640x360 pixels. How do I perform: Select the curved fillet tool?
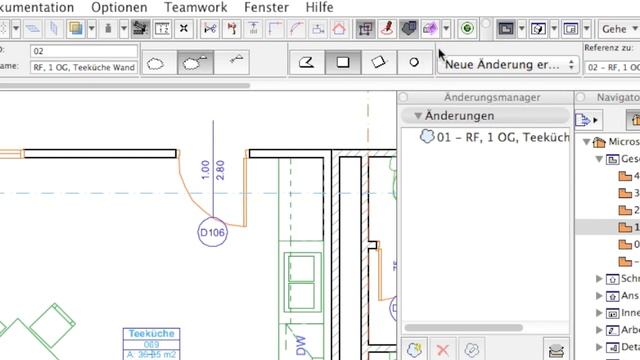[x=296, y=29]
